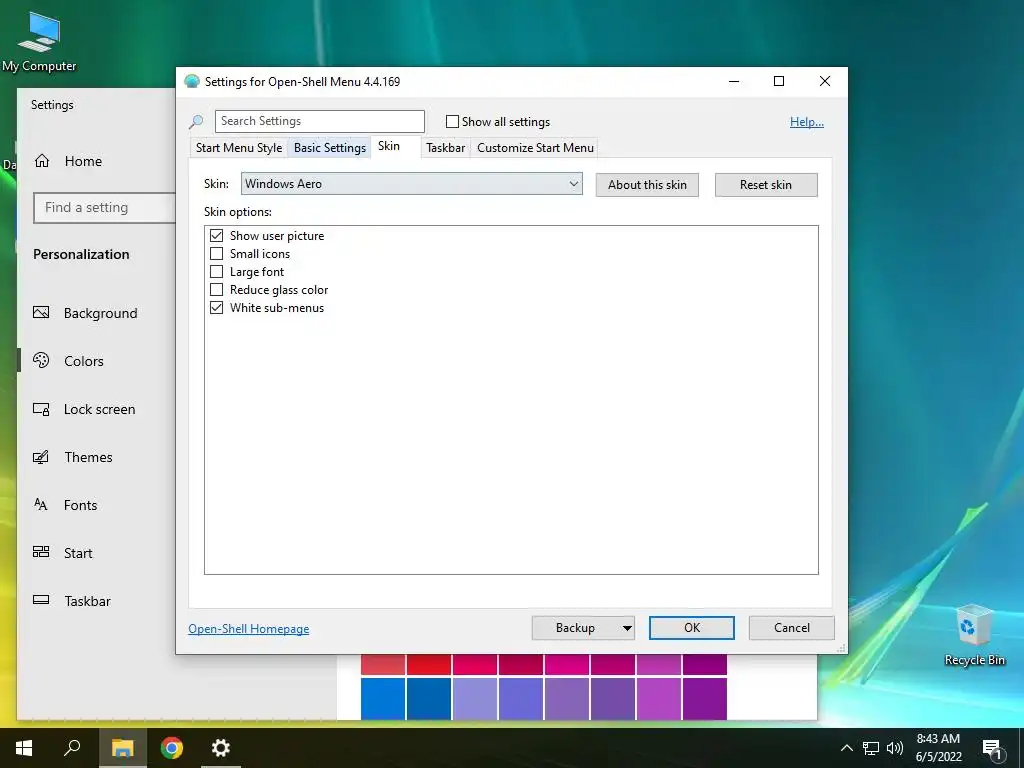
Task: Click the Background picture icon in Settings
Action: [41, 313]
